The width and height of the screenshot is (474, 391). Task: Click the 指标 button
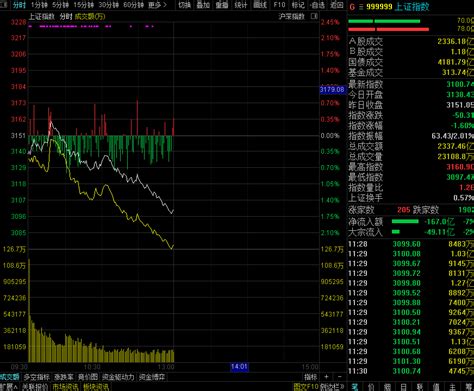[x=310, y=377]
